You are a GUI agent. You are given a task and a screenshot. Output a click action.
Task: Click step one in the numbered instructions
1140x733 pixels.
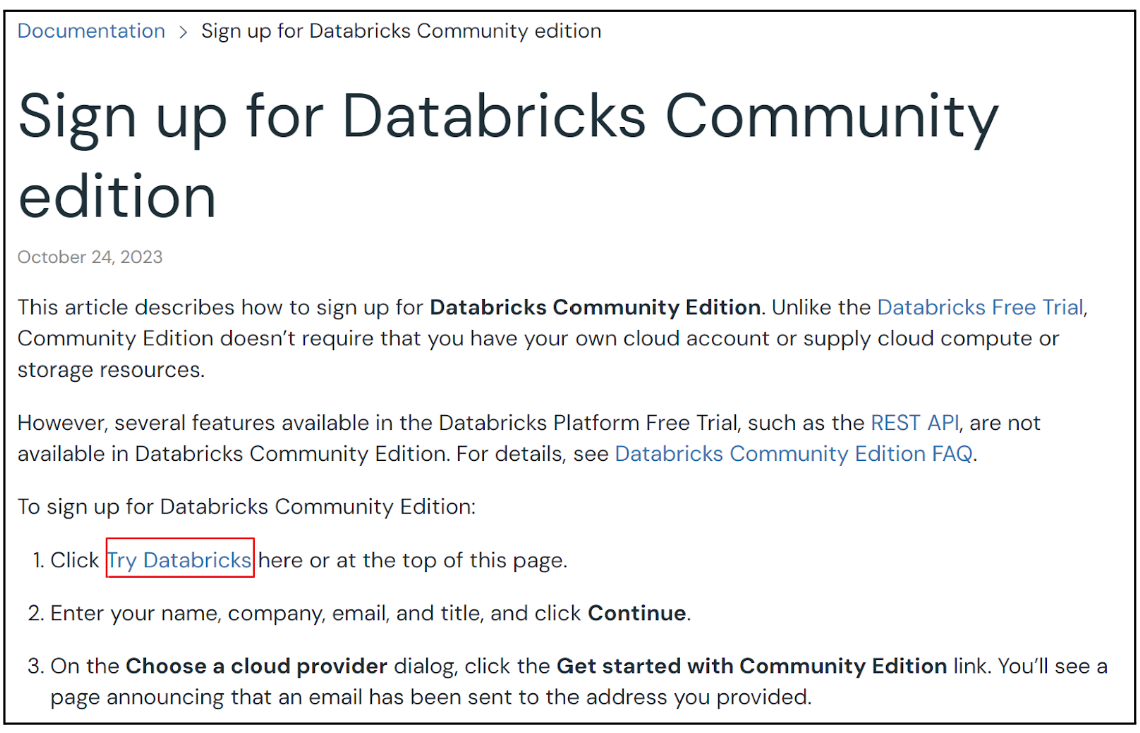point(300,560)
